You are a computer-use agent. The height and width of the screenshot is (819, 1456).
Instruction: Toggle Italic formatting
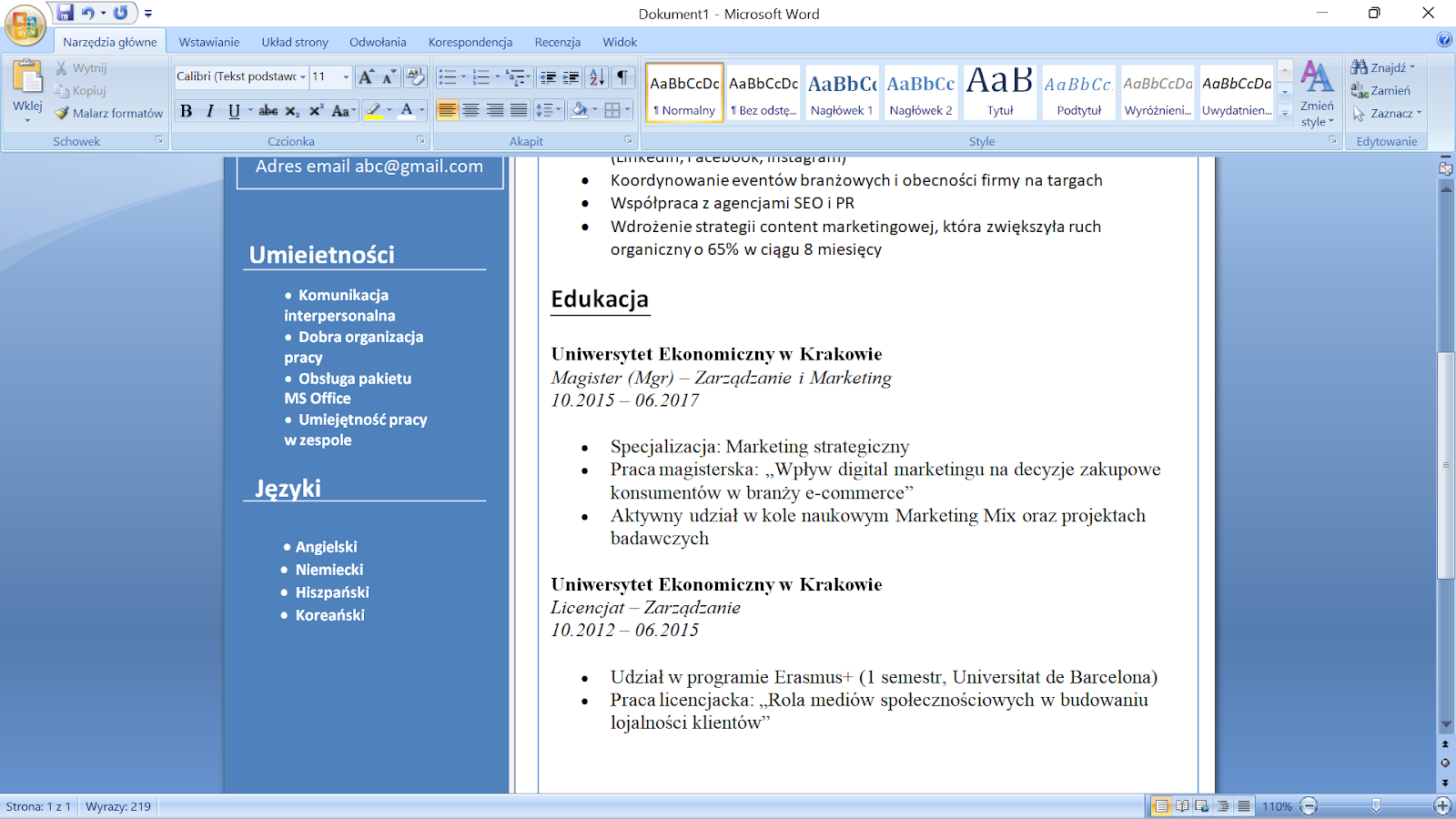pos(210,111)
